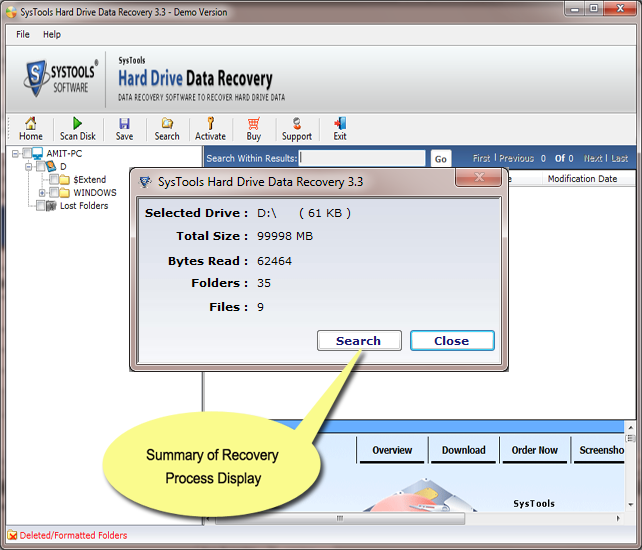Click the app icon in main title bar
This screenshot has width=642, height=550.
pos(12,12)
